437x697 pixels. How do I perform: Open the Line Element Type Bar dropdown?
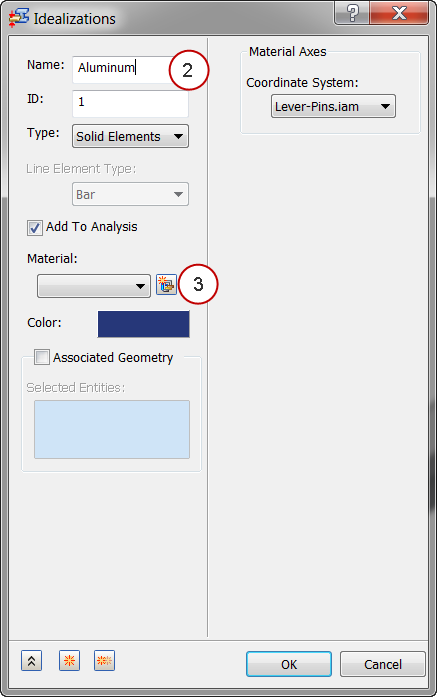pyautogui.click(x=130, y=194)
